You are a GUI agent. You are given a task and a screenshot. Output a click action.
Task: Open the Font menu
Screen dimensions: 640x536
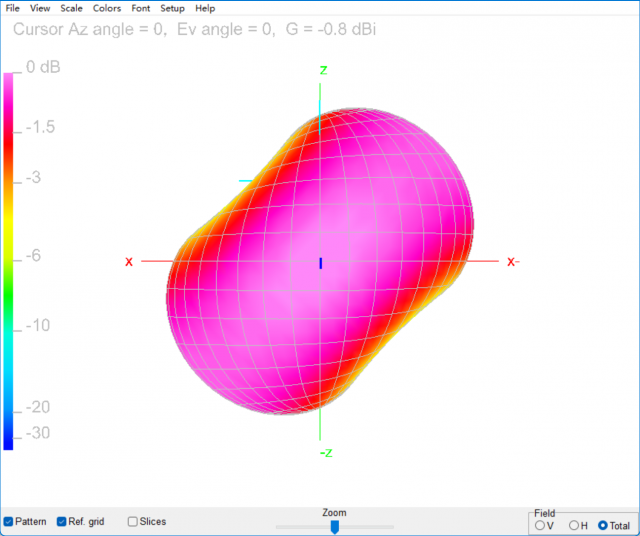point(141,8)
